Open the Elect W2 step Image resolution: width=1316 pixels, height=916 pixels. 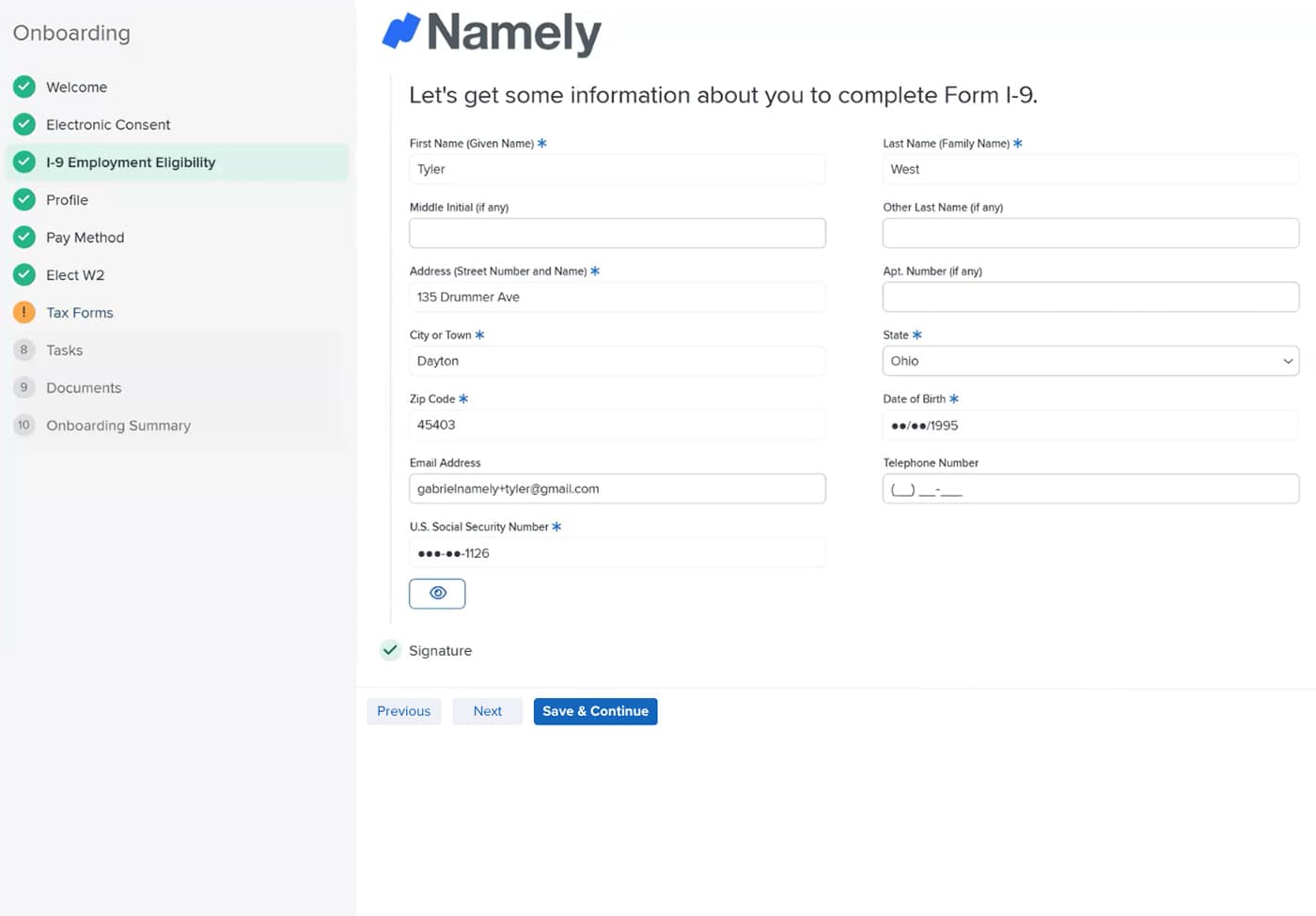click(x=75, y=274)
